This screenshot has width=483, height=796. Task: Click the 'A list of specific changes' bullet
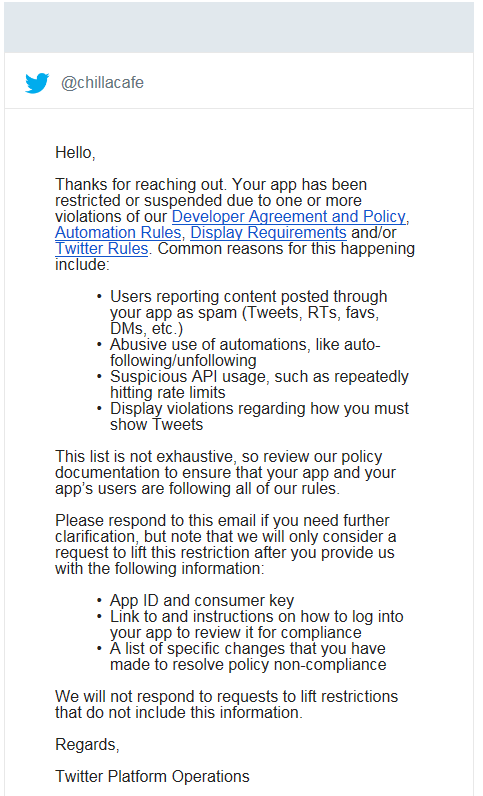(248, 656)
